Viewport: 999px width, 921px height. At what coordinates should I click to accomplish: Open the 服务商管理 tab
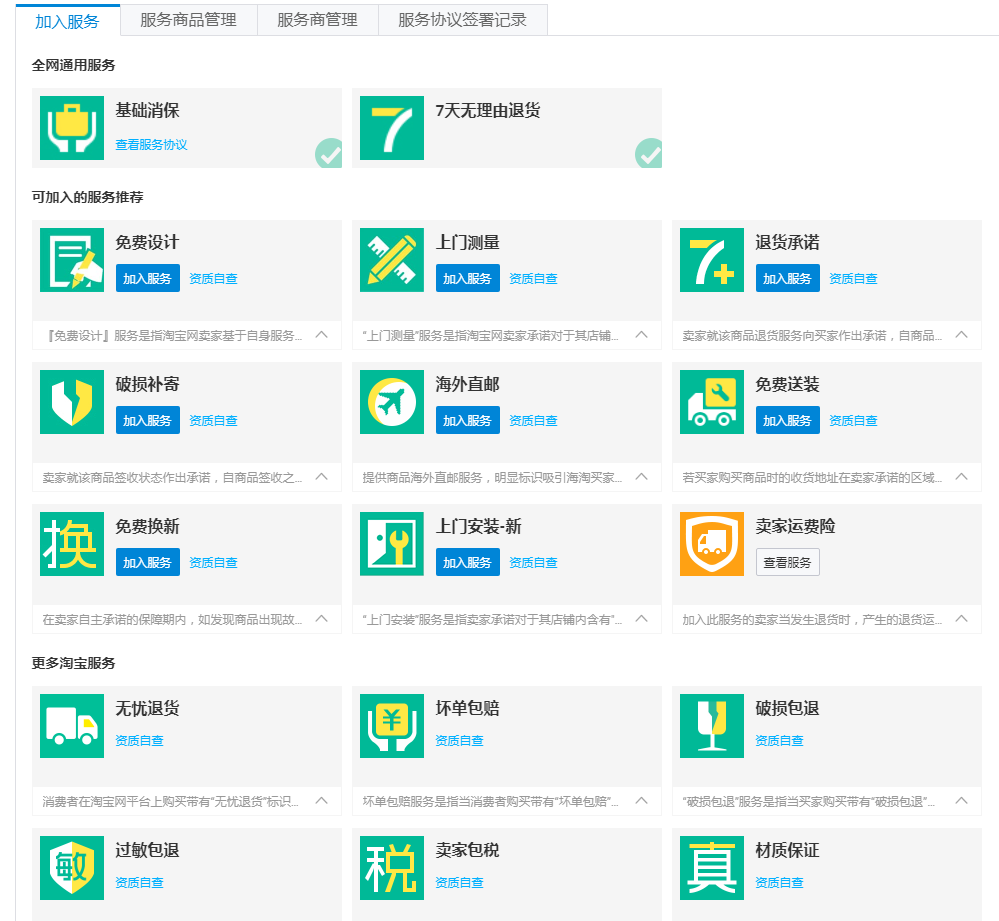(317, 20)
